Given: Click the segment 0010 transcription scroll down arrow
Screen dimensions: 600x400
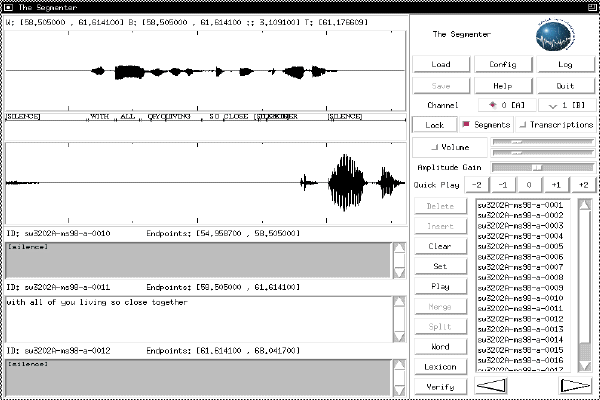Looking at the screenshot, I should point(399,273).
